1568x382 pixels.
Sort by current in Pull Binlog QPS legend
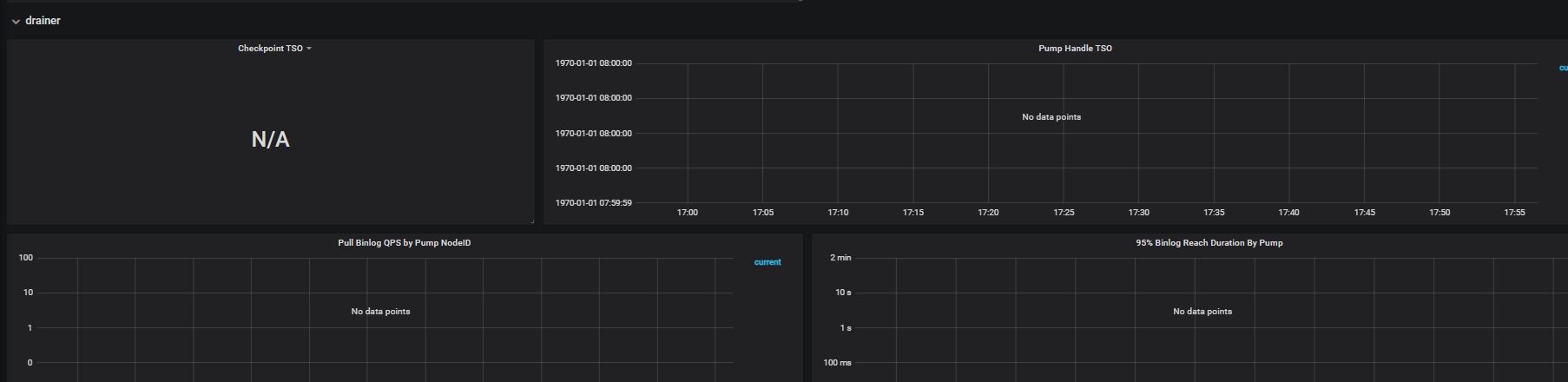tap(768, 262)
